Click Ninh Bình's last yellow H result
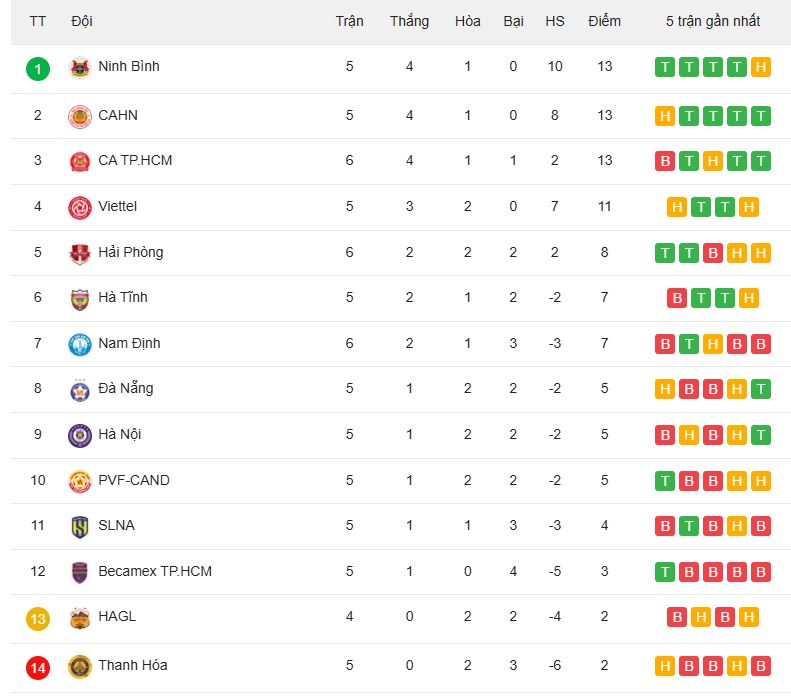The width and height of the screenshot is (791, 698). coord(761,67)
